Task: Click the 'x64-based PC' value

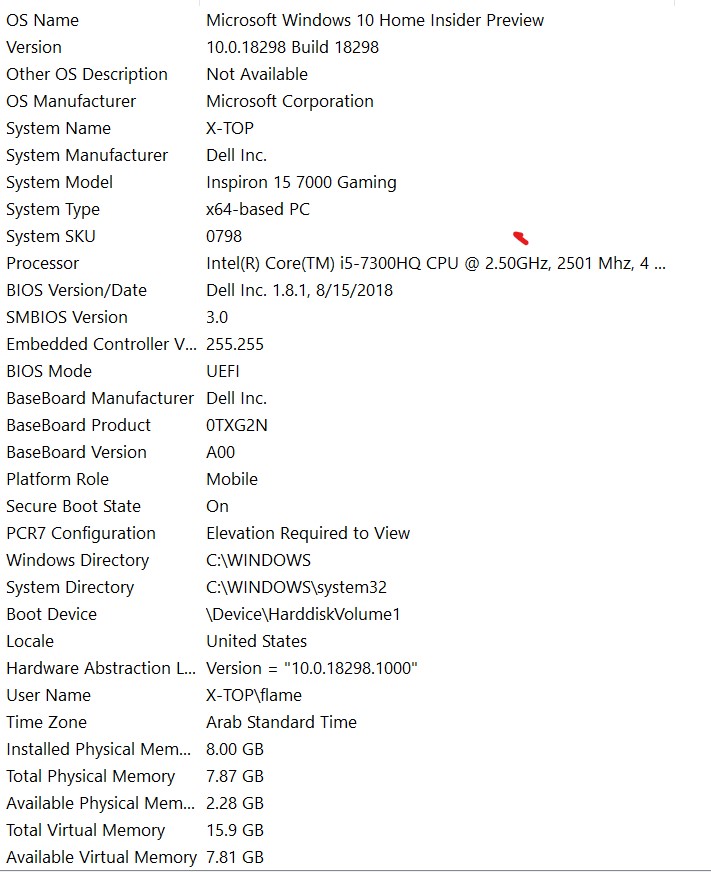Action: coord(258,210)
